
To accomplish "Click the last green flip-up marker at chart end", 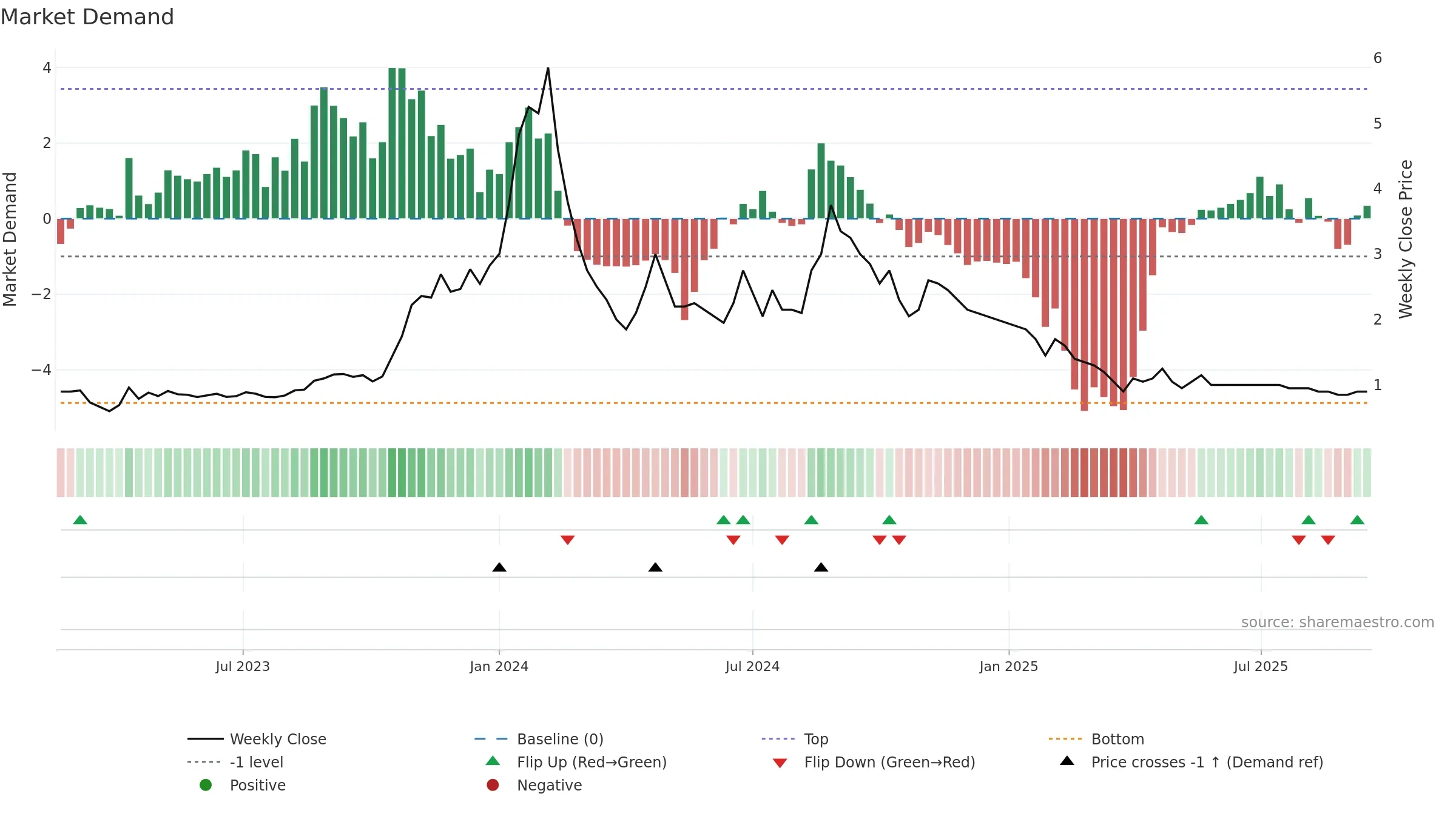I will click(1358, 520).
